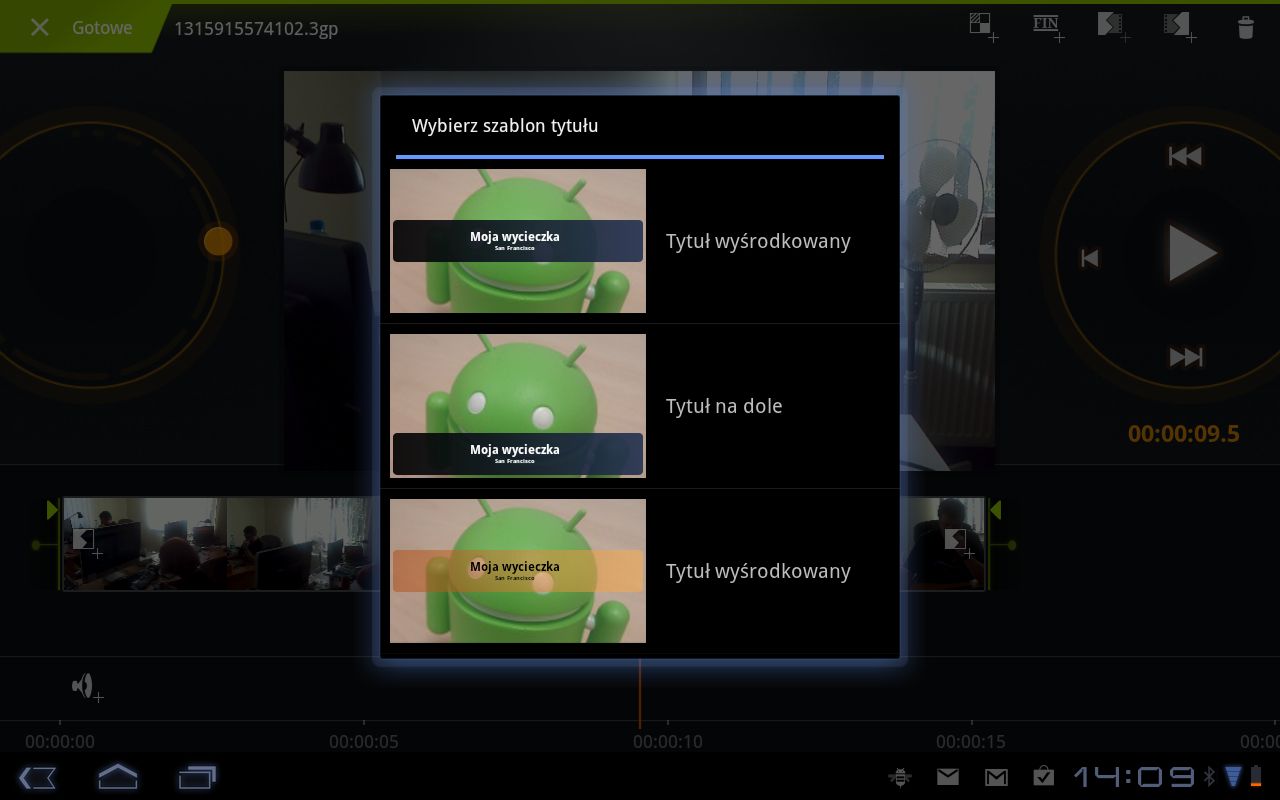Click transition icon on the right timeline clip
The height and width of the screenshot is (800, 1280).
pyautogui.click(x=958, y=541)
